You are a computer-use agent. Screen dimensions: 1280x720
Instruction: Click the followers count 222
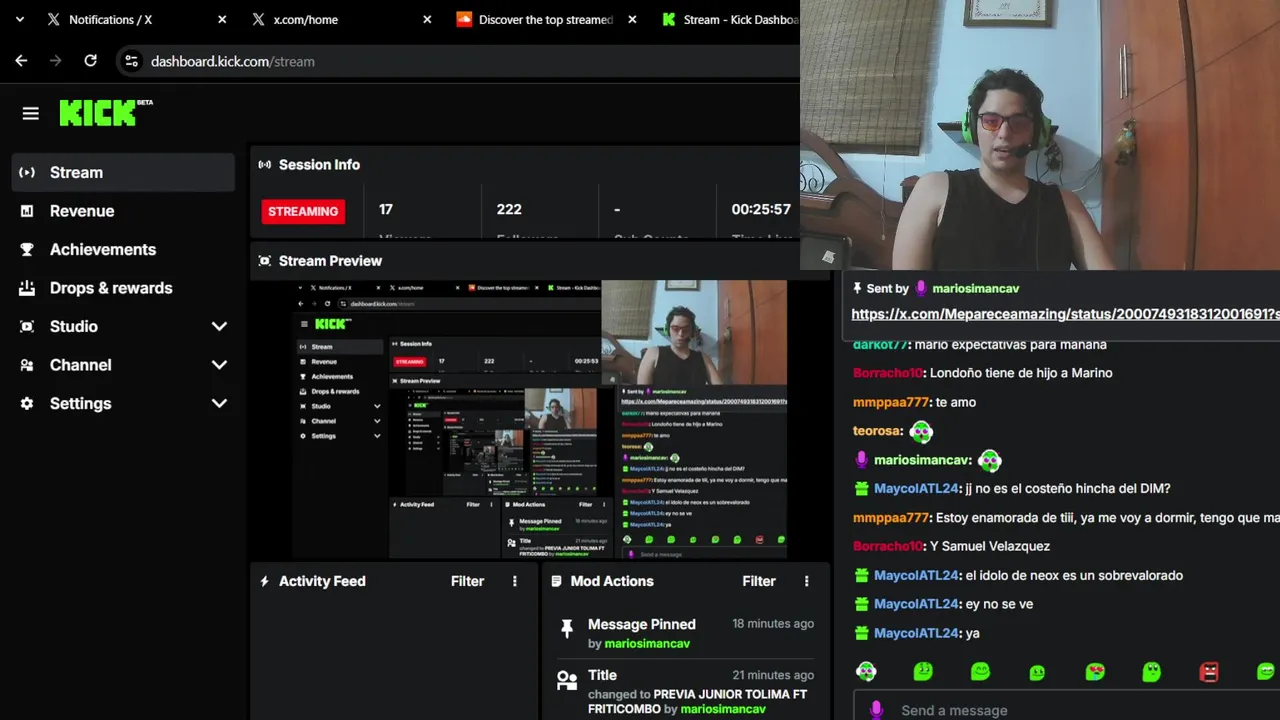coord(509,209)
